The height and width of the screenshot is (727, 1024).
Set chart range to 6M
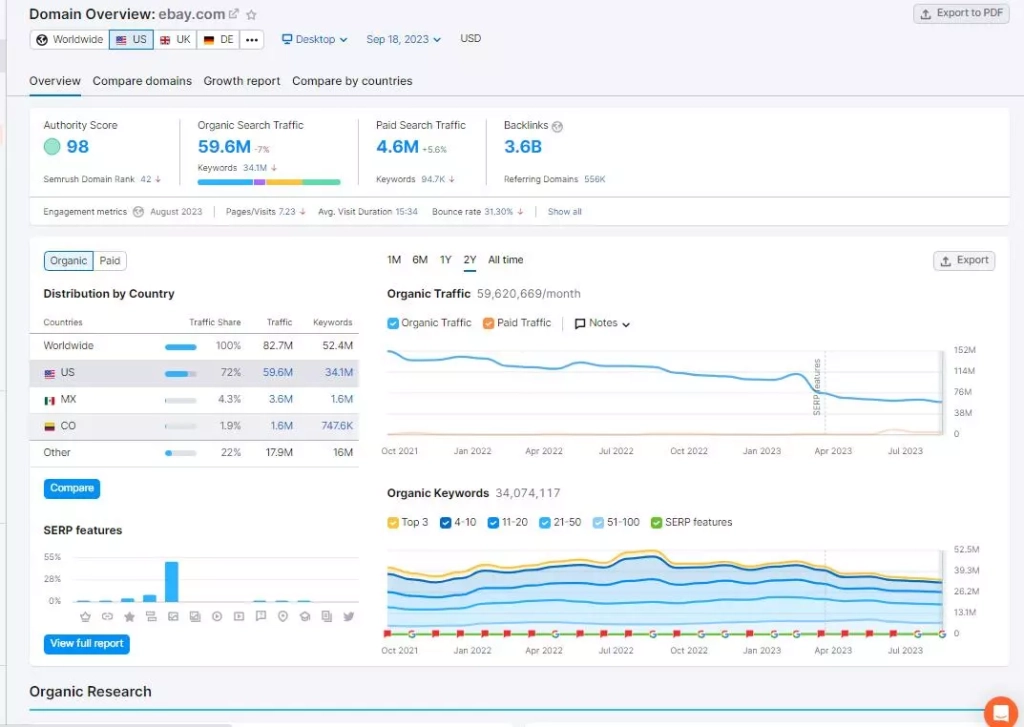[420, 260]
